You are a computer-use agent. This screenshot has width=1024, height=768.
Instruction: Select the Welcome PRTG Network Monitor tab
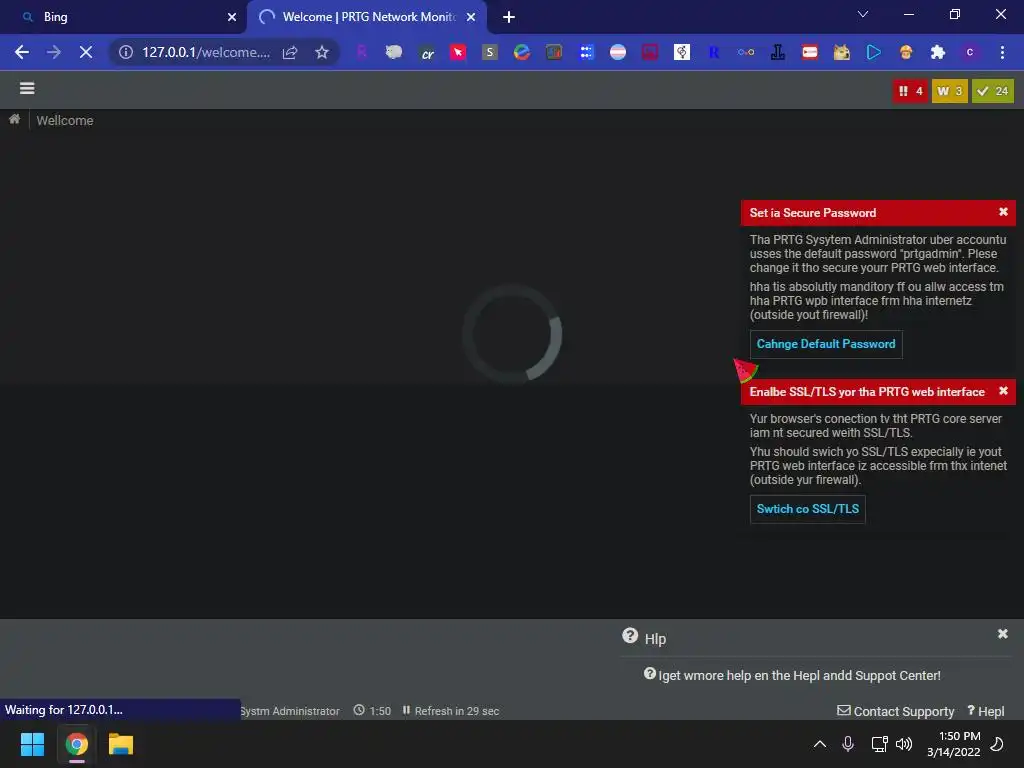[366, 17]
